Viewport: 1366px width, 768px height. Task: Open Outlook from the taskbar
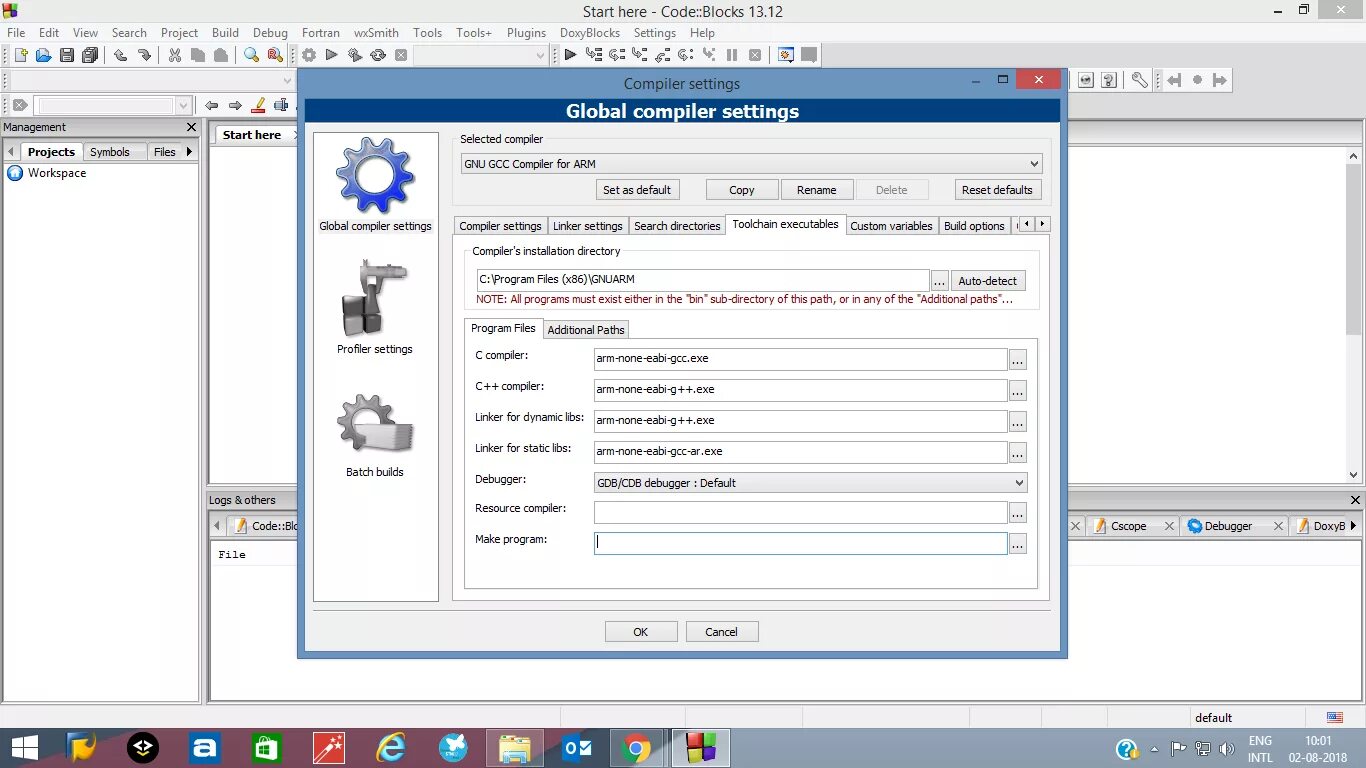577,748
